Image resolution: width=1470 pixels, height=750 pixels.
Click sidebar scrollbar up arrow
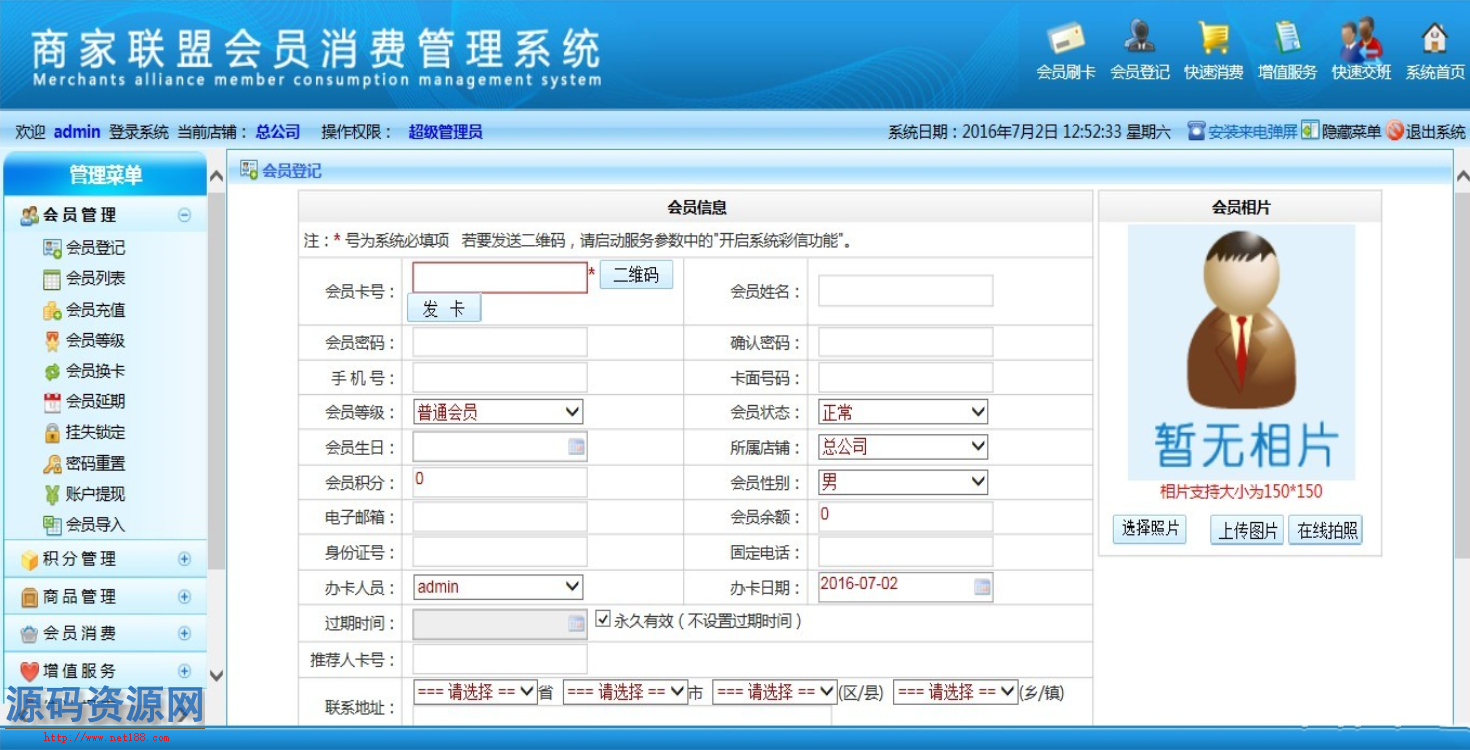click(216, 176)
